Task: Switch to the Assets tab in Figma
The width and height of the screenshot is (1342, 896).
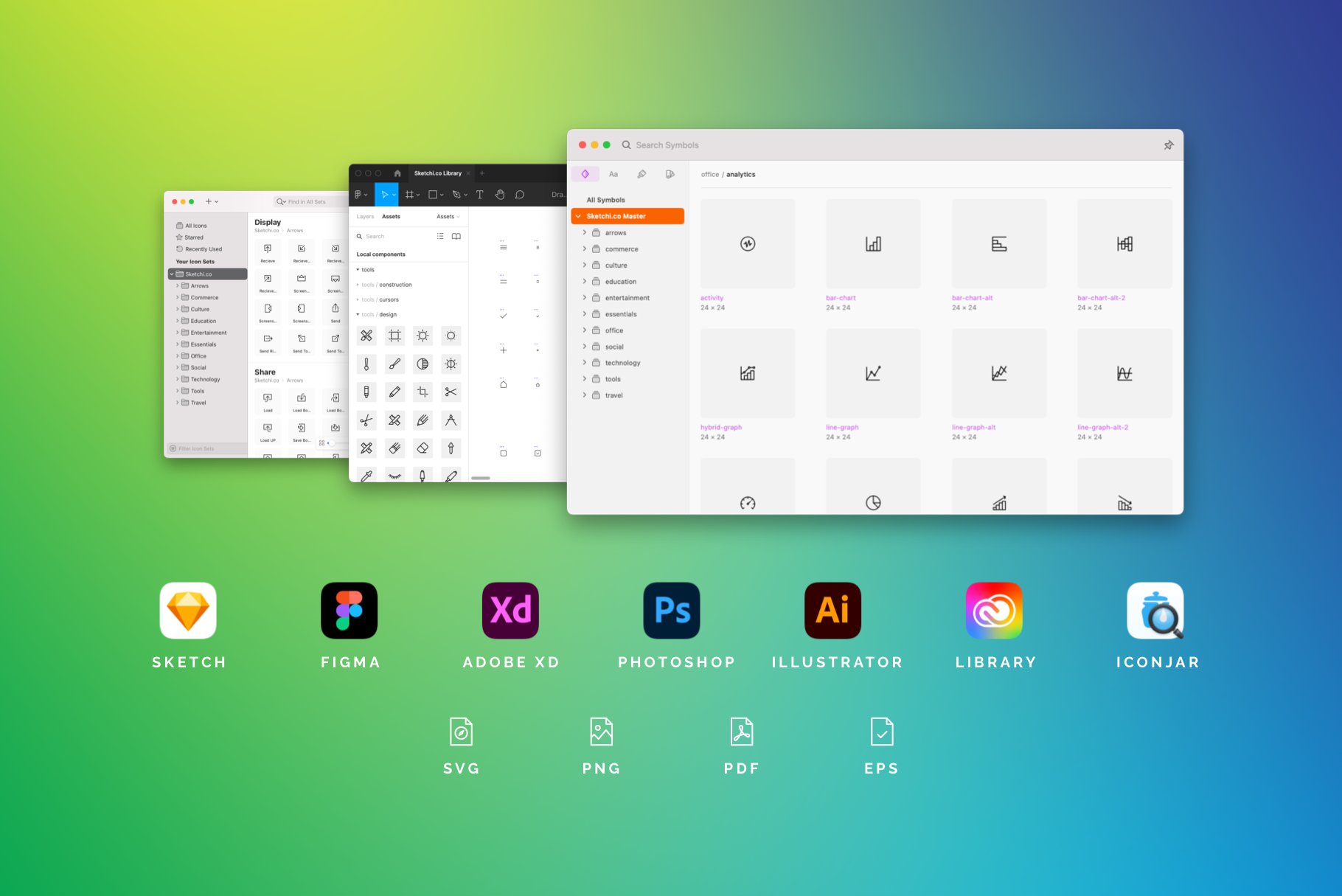Action: pyautogui.click(x=391, y=217)
